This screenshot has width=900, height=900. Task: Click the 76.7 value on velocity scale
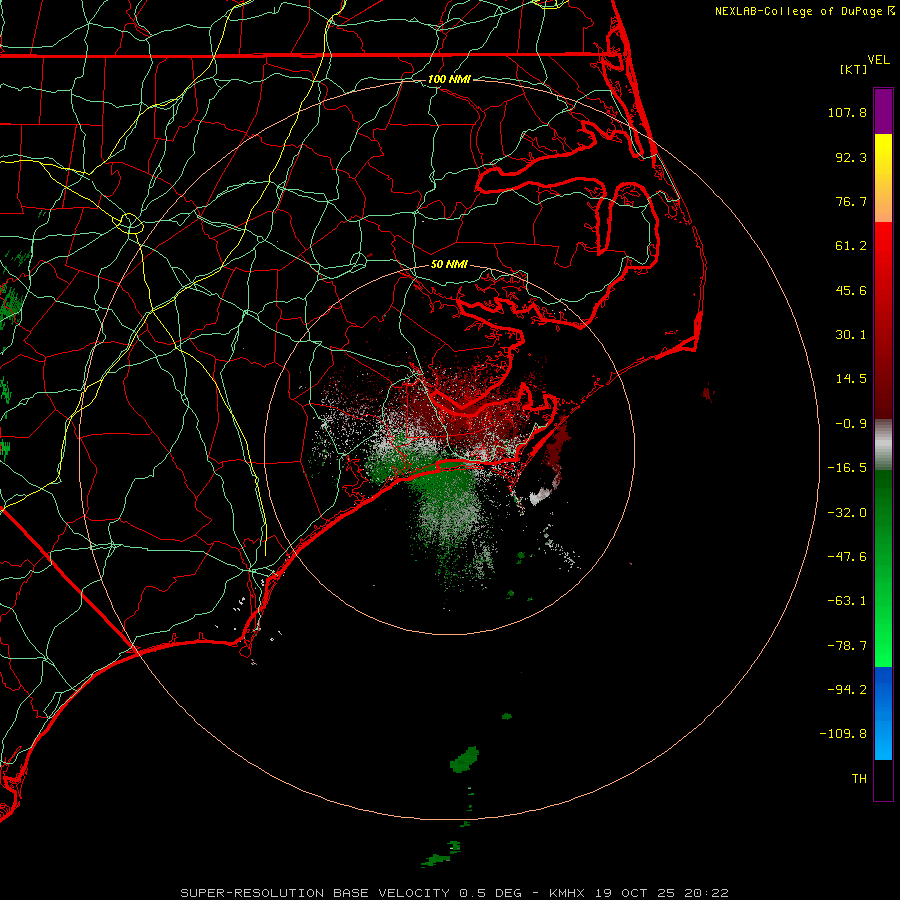point(851,201)
